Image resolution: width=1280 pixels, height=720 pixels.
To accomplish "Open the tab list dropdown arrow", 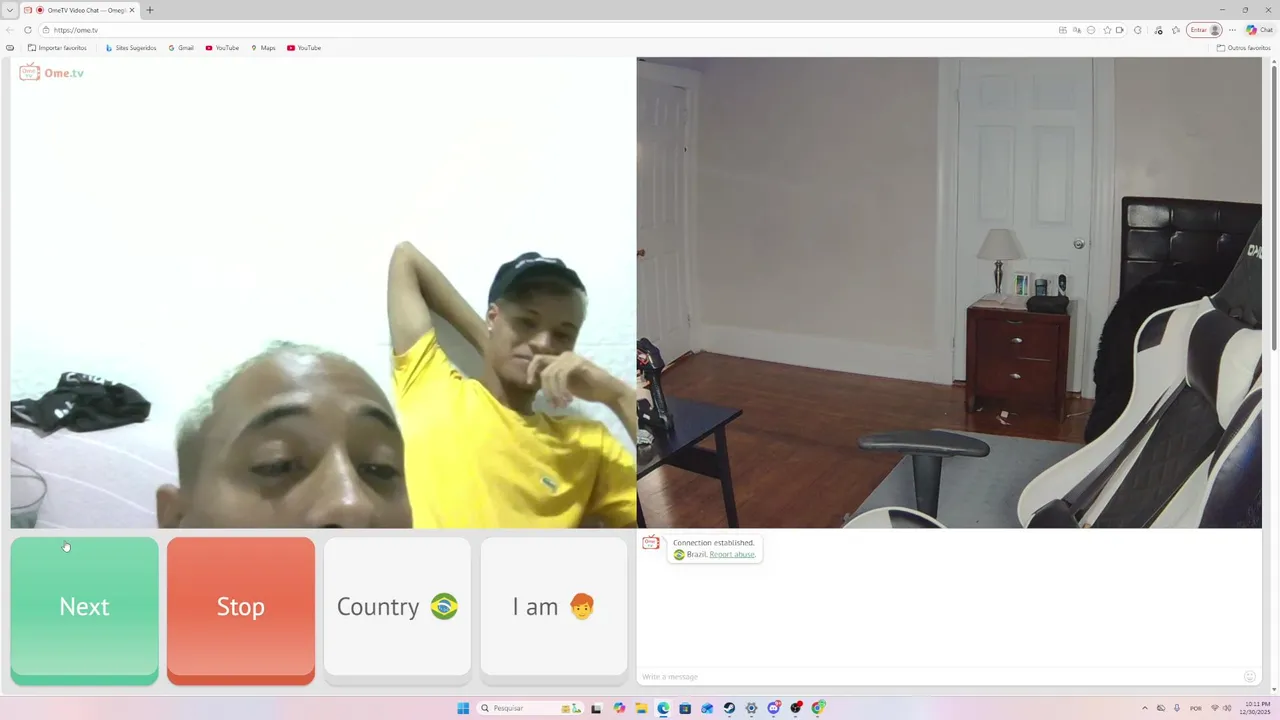I will coord(10,10).
